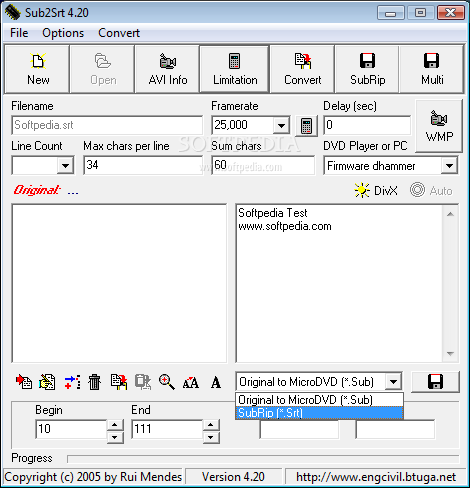Image resolution: width=470 pixels, height=488 pixels.
Task: Increase the Begin value with up arrow
Action: click(x=115, y=425)
